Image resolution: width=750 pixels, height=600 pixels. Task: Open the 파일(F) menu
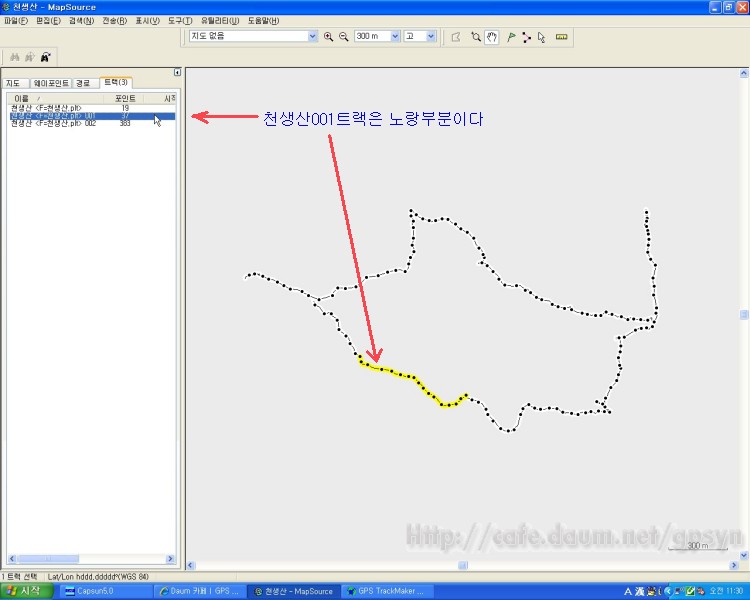16,21
